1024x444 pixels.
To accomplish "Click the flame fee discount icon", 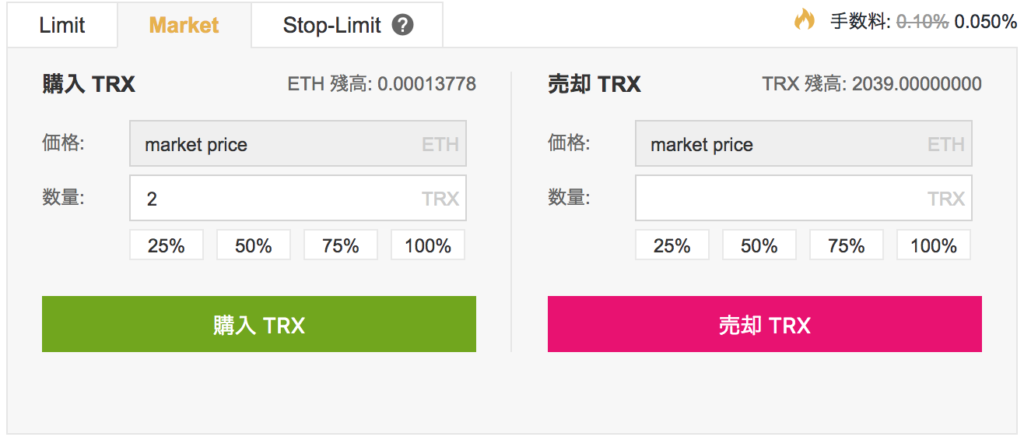I will pos(805,20).
